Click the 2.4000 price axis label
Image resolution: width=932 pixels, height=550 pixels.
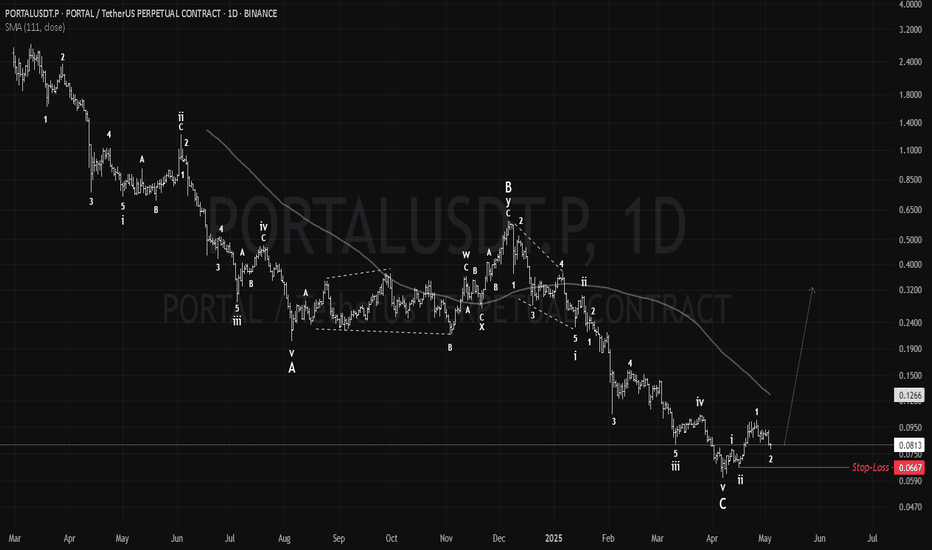pos(910,62)
